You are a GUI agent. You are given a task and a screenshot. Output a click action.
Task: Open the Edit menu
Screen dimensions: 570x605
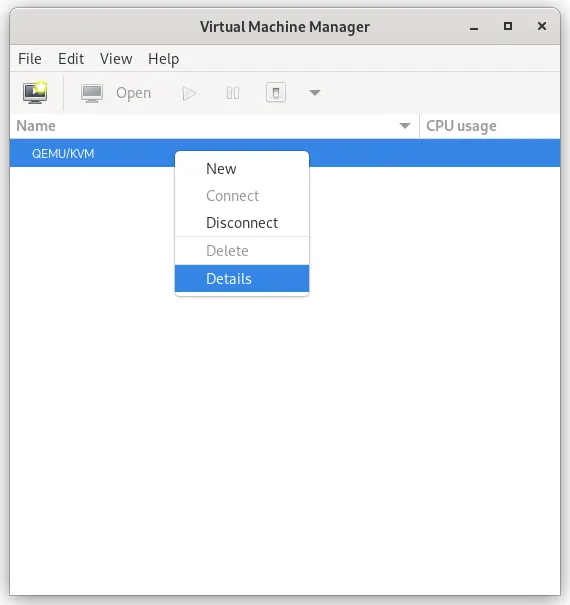pyautogui.click(x=71, y=59)
